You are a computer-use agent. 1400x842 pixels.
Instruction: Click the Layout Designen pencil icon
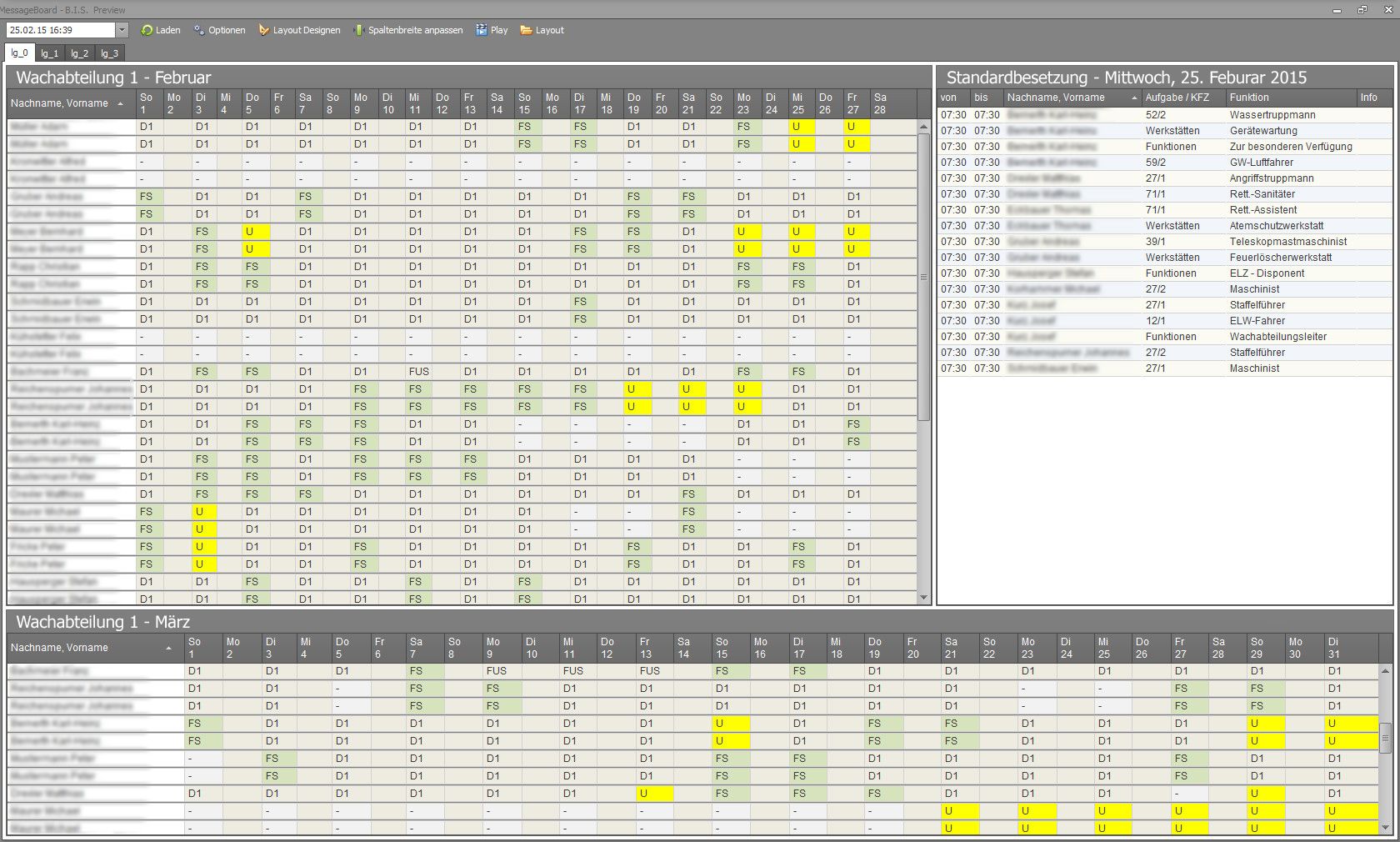click(264, 30)
